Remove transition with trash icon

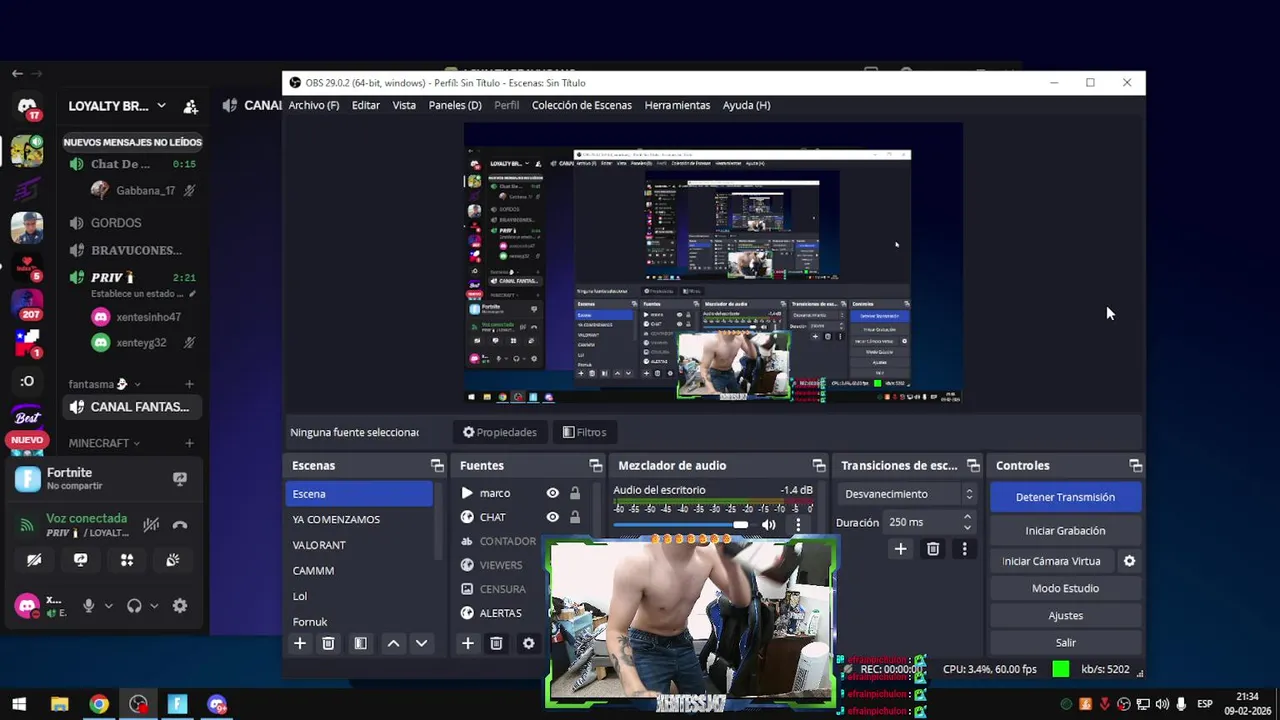[933, 549]
